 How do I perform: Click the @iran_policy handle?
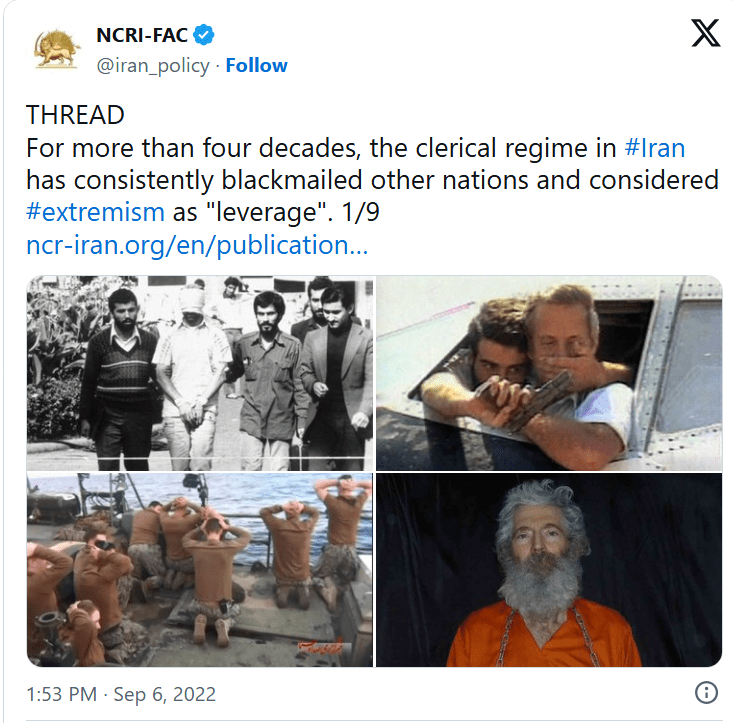[x=153, y=66]
